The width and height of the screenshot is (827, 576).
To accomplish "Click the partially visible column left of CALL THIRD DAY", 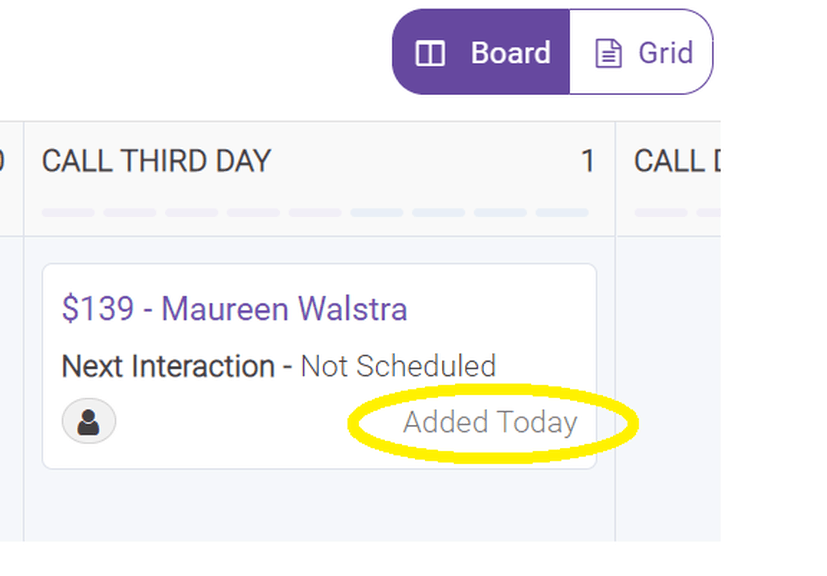I will (11, 331).
